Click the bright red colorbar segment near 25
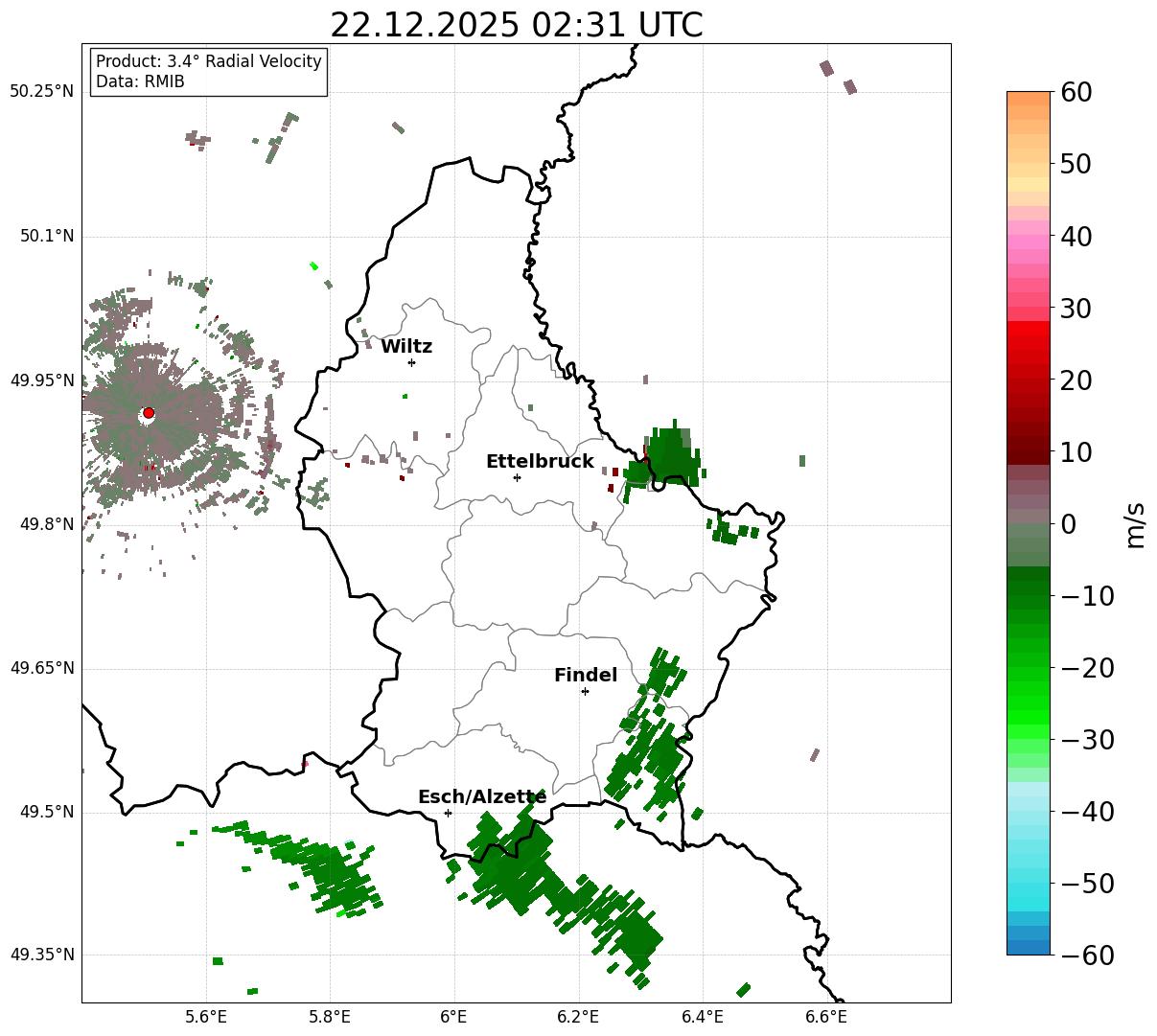 tap(1029, 345)
